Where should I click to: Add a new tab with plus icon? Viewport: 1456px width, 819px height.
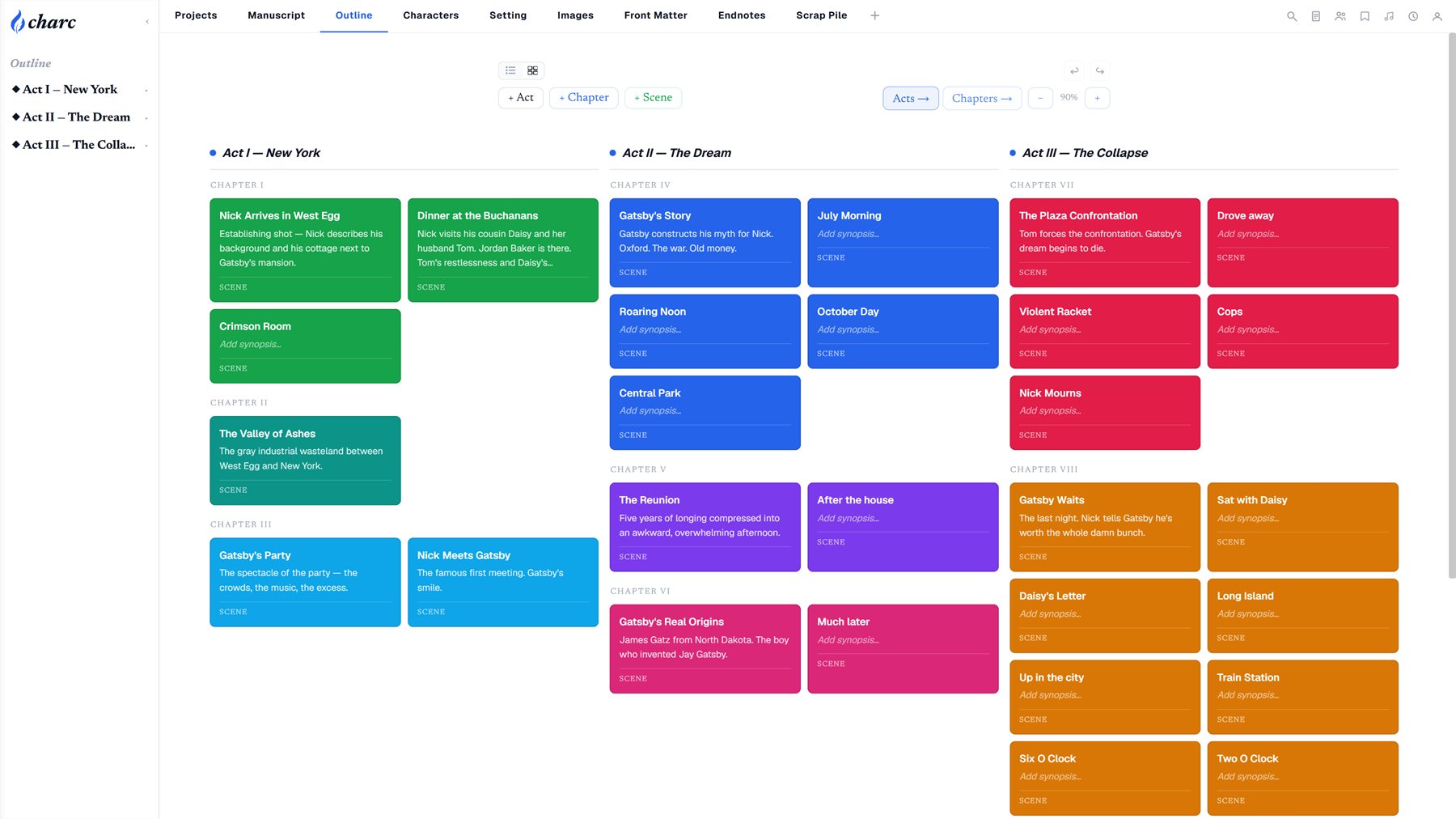[874, 15]
